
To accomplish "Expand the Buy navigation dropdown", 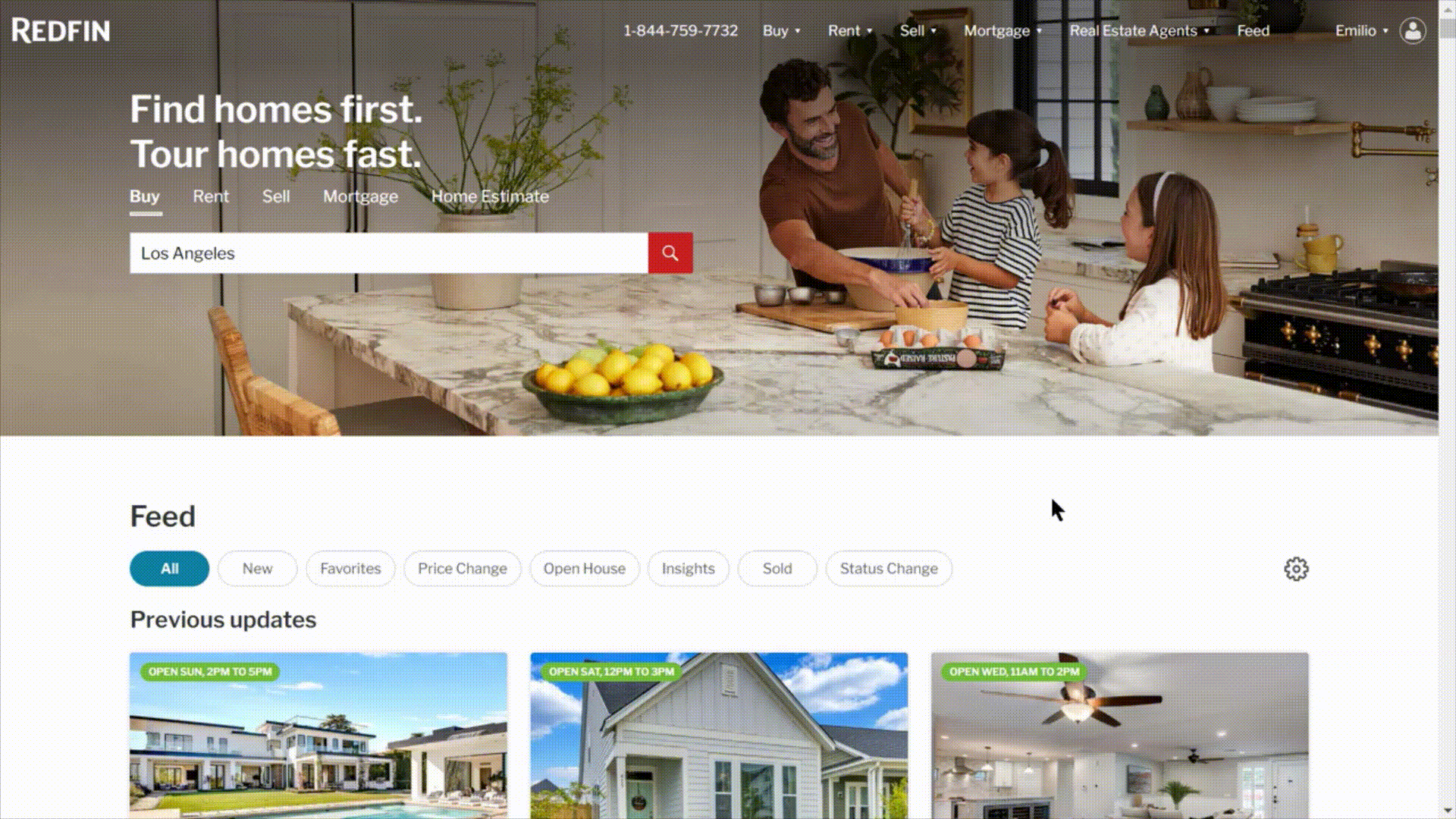I will click(781, 30).
